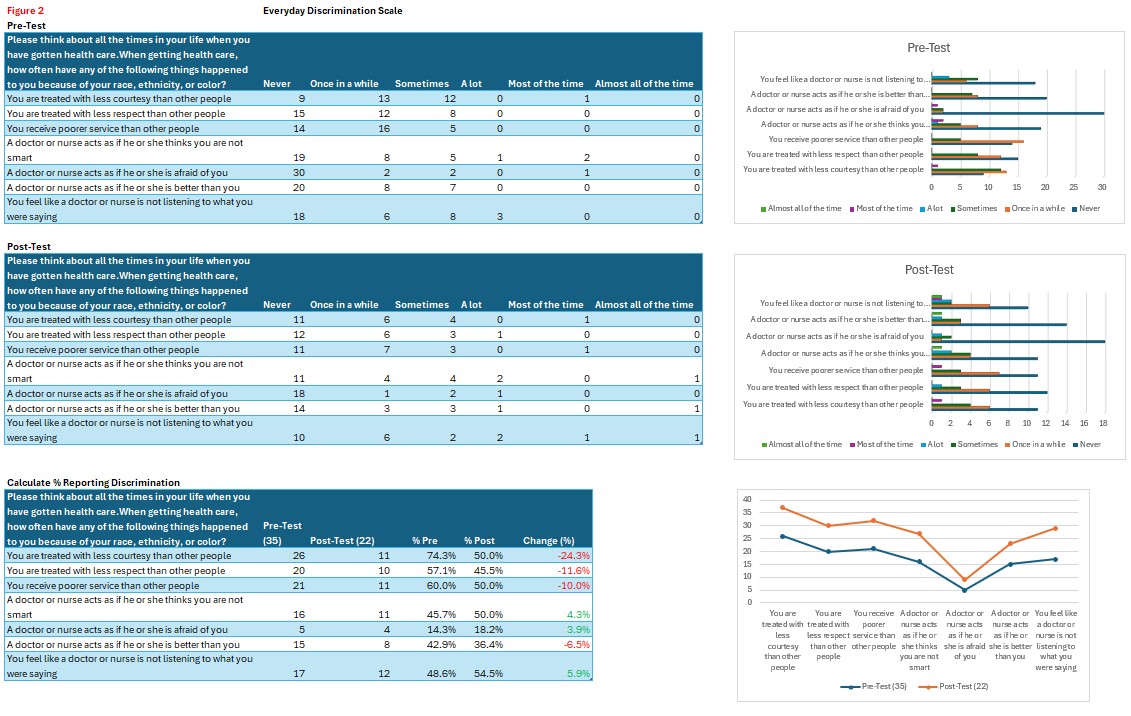Viewport: 1131px width, 716px height.
Task: Click the 'Change (%)' column header
Action: 548,541
